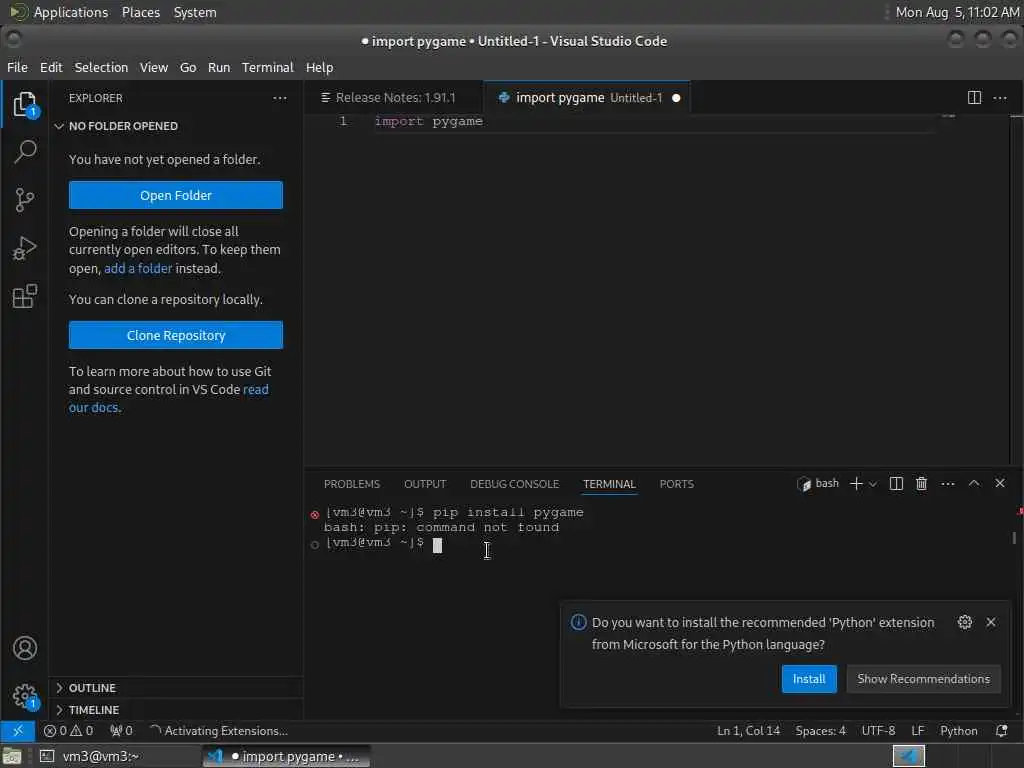Open the File menu

coord(17,67)
